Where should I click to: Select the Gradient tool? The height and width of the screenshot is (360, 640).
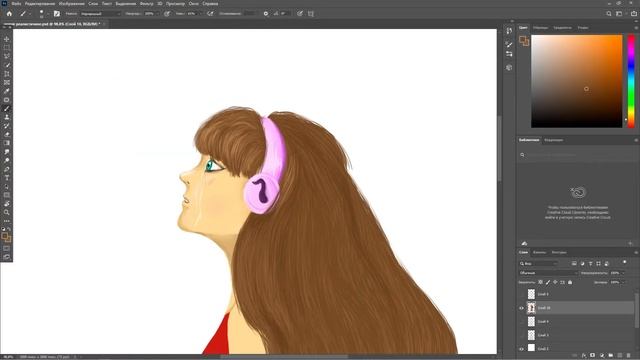(x=7, y=143)
